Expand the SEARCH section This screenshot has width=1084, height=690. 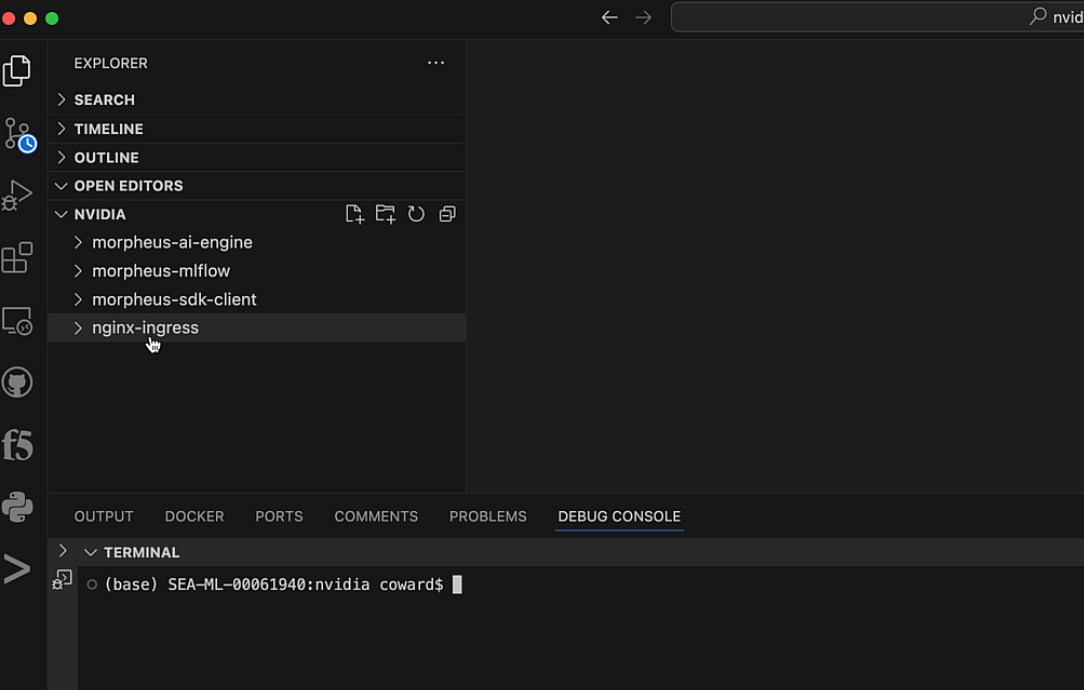[x=62, y=100]
